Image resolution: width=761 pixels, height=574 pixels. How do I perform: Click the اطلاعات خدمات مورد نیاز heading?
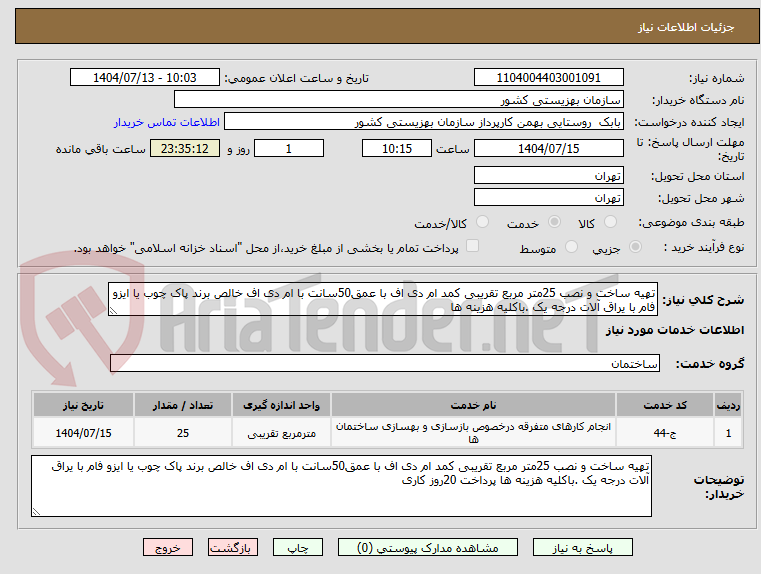coord(675,330)
